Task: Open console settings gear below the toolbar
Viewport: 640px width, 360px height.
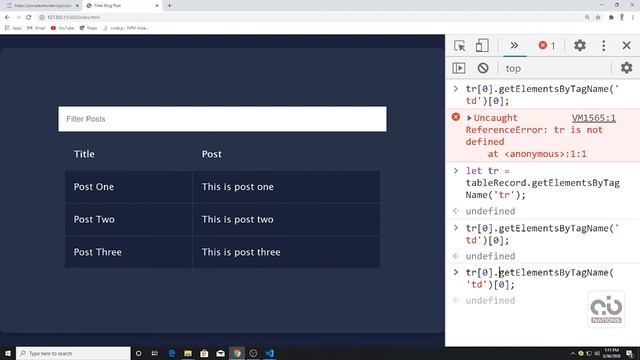Action: [627, 68]
